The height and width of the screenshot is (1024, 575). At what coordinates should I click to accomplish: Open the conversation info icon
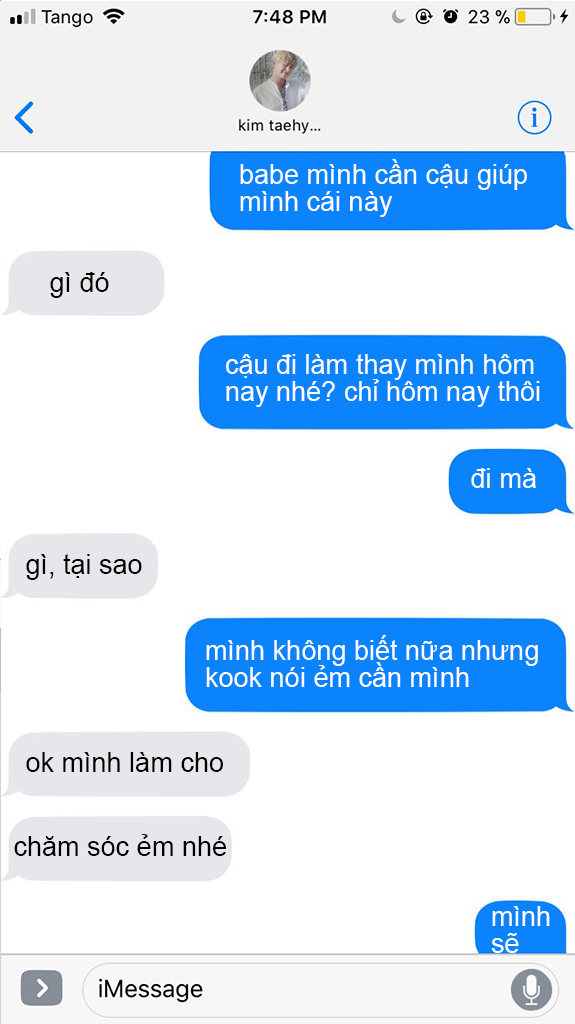point(534,118)
